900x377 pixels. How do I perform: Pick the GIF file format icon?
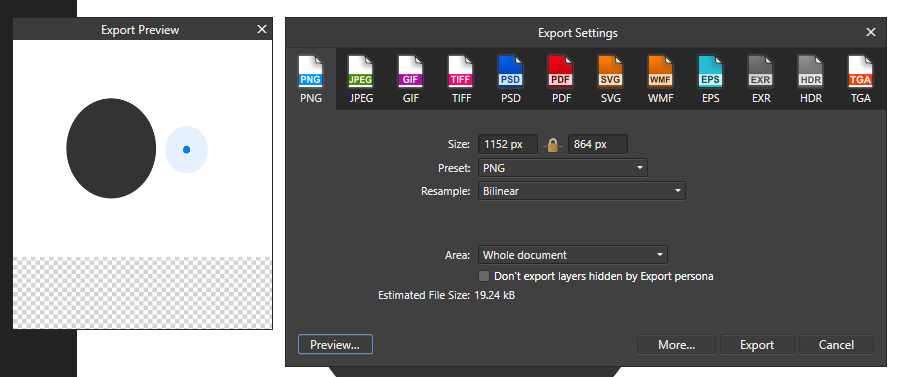411,72
